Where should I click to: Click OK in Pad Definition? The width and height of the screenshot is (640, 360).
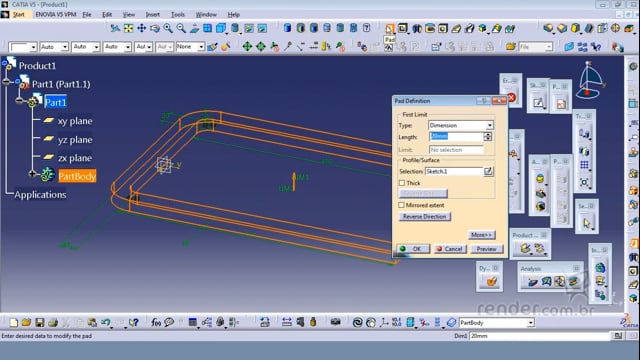[x=413, y=249]
